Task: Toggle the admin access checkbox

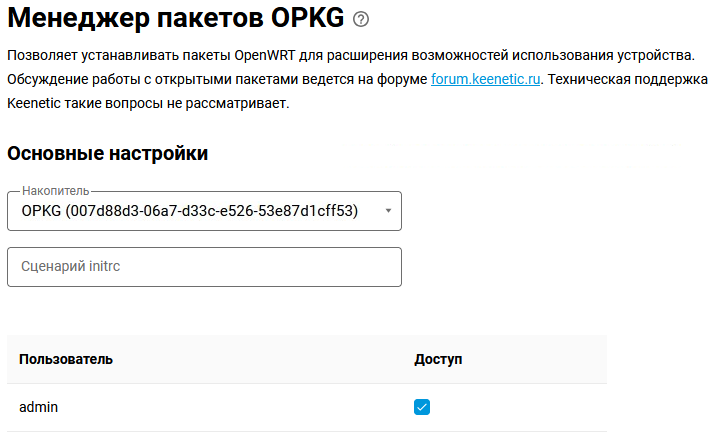Action: point(422,407)
